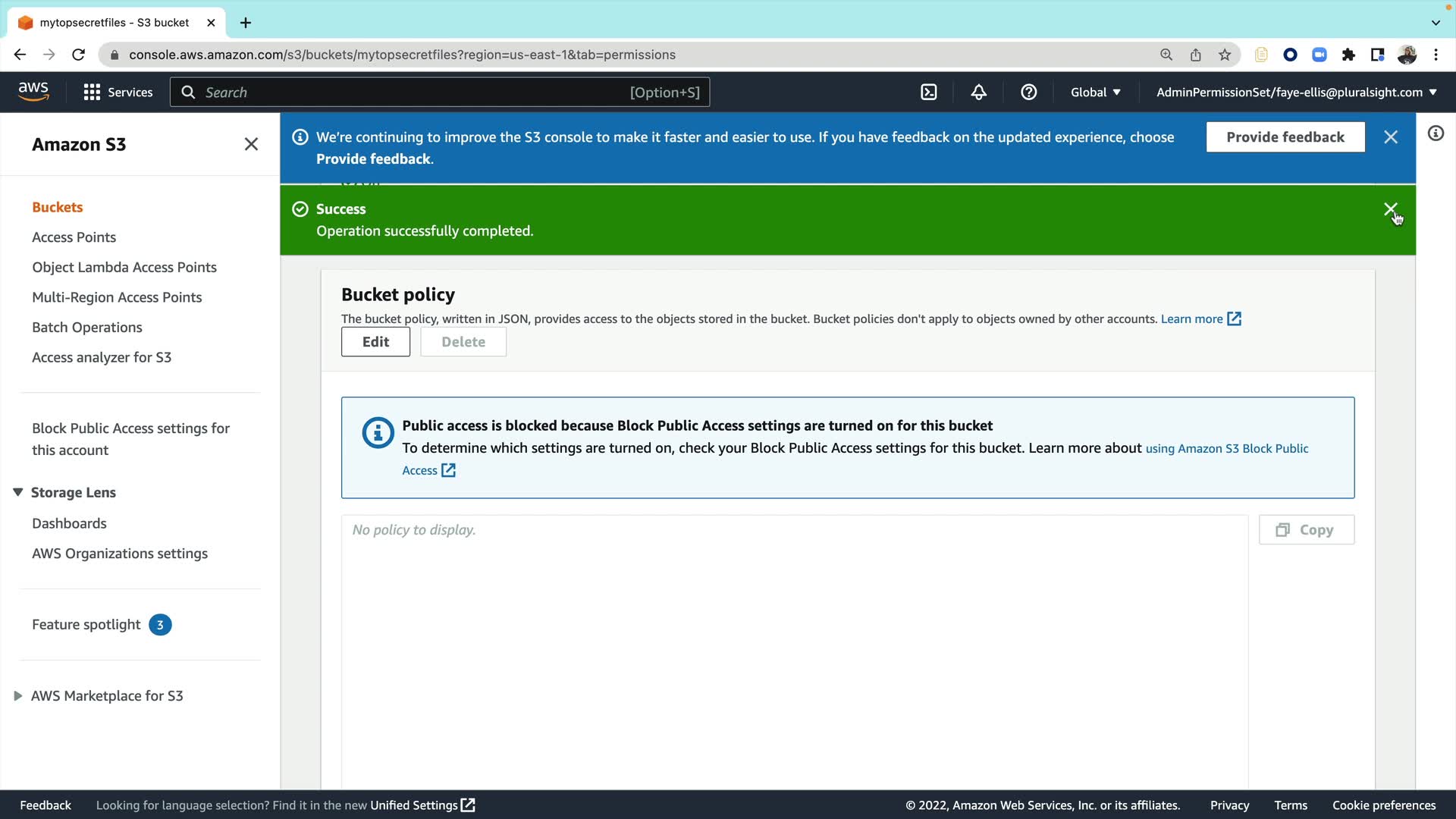This screenshot has width=1456, height=819.
Task: Open the notifications bell
Action: 978,93
